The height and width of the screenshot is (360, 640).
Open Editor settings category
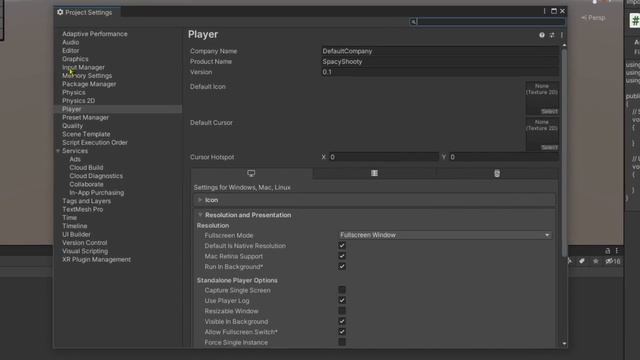click(71, 51)
